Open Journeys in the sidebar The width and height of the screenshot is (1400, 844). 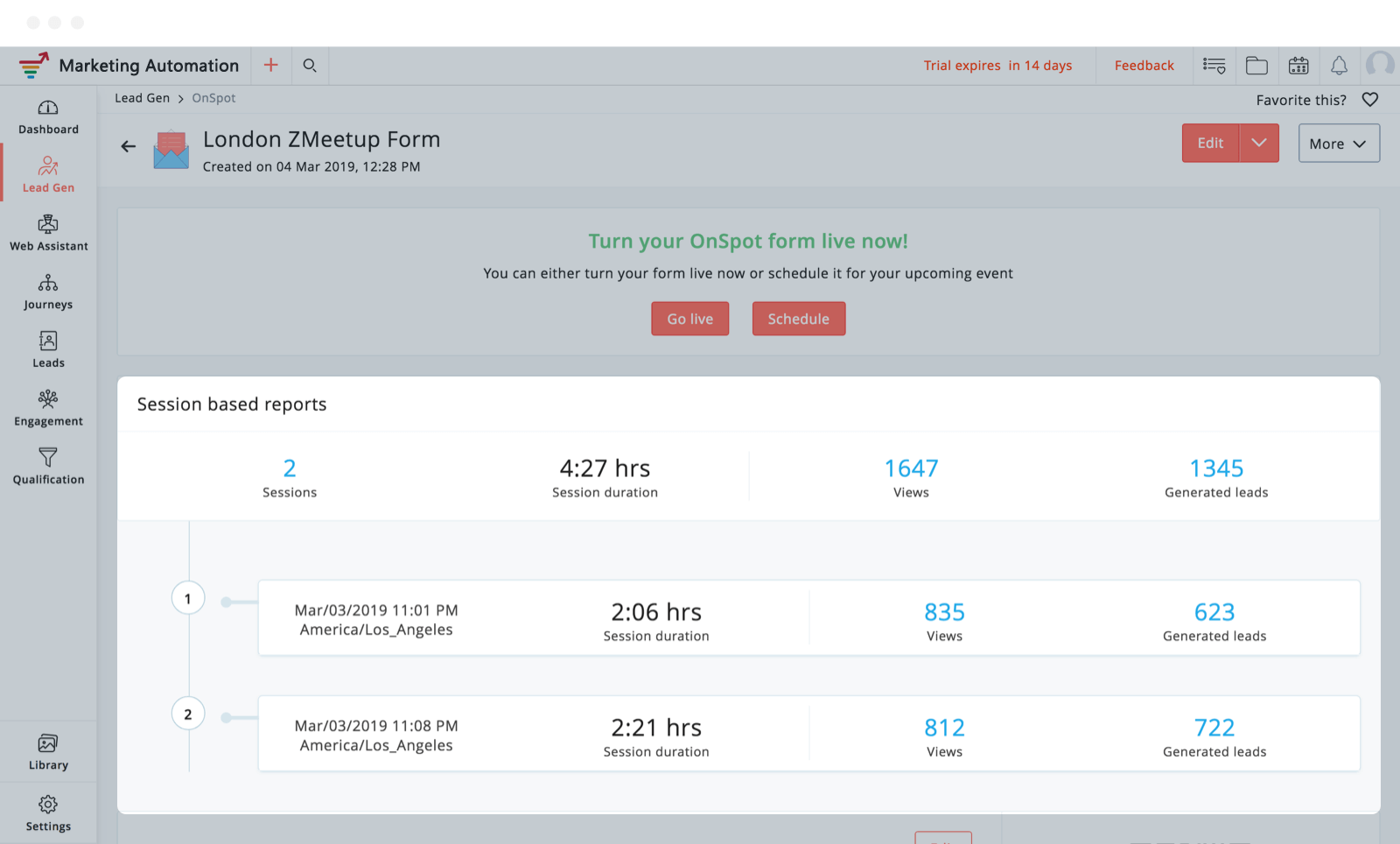[48, 292]
